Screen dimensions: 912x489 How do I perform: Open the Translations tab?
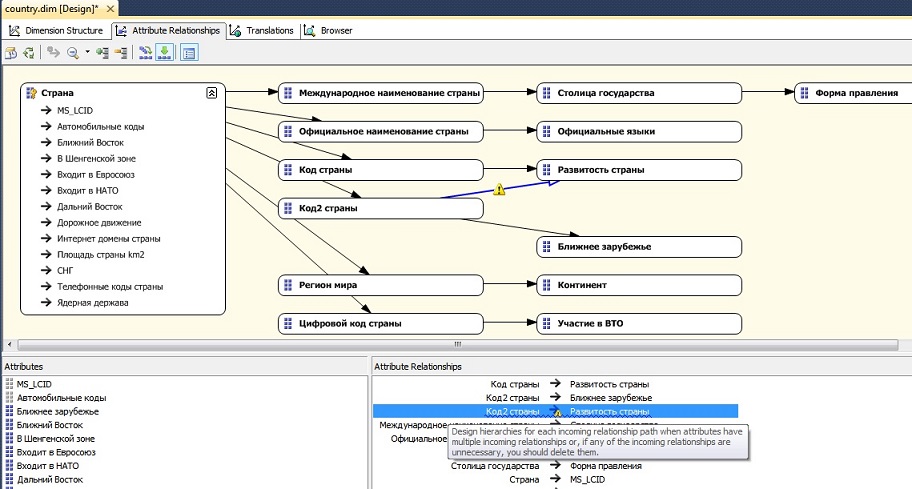click(262, 31)
